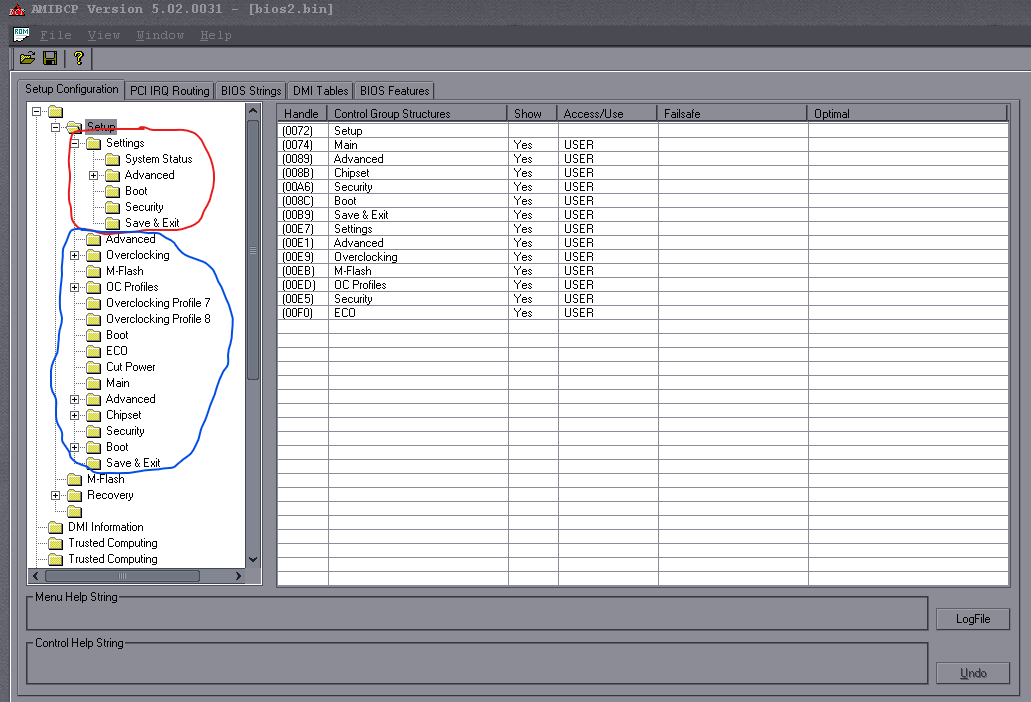The width and height of the screenshot is (1031, 702).
Task: Click the tree's horizontal scroll right arrow
Action: point(238,576)
